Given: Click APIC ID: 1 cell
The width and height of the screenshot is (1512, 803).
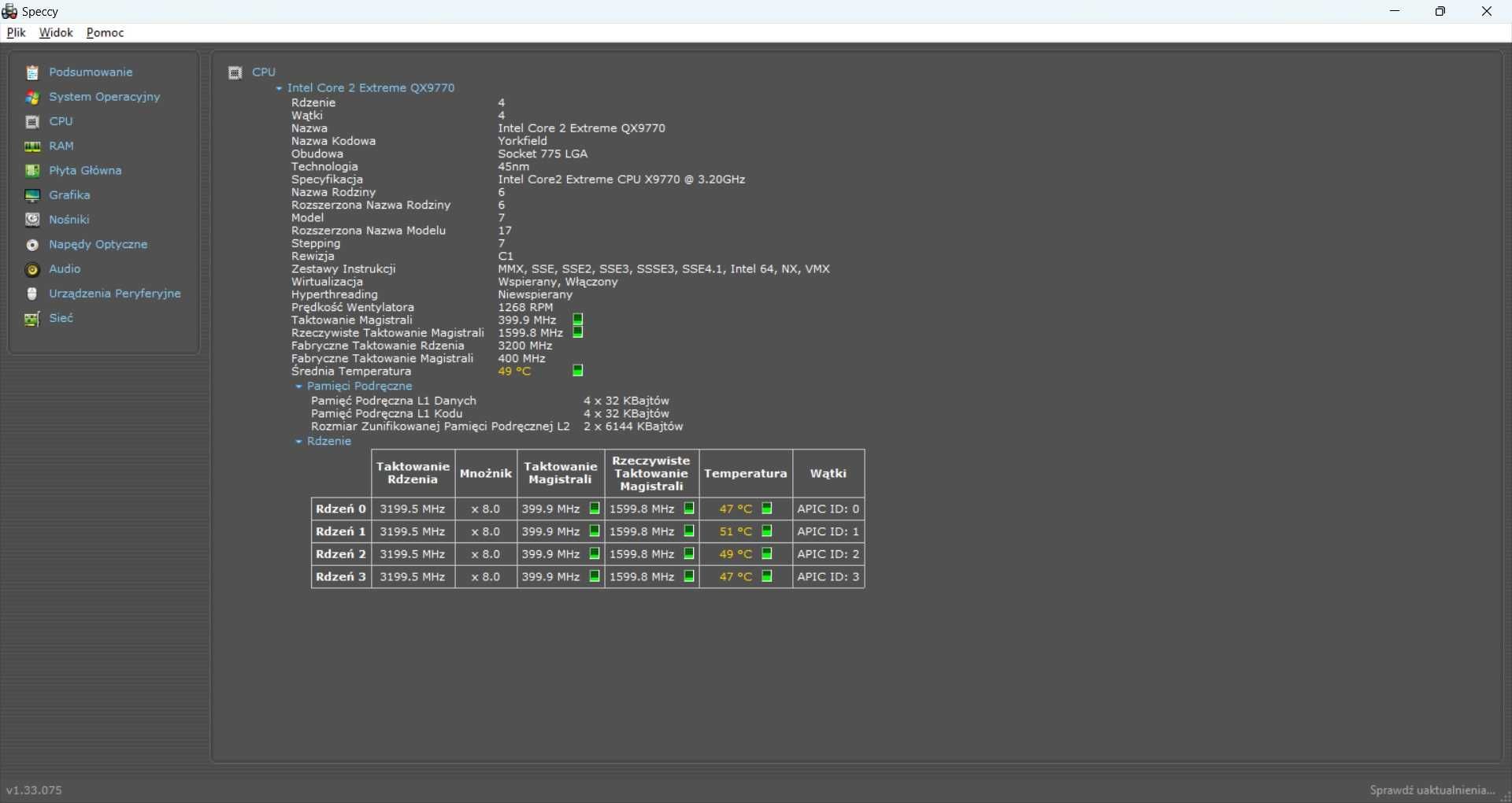Looking at the screenshot, I should pyautogui.click(x=828, y=531).
